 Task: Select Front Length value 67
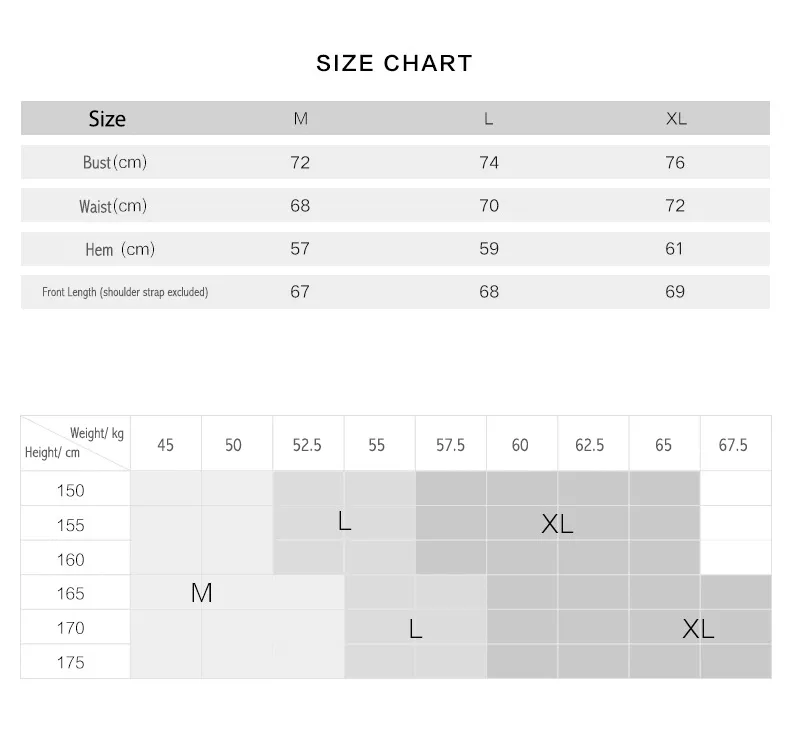point(300,292)
